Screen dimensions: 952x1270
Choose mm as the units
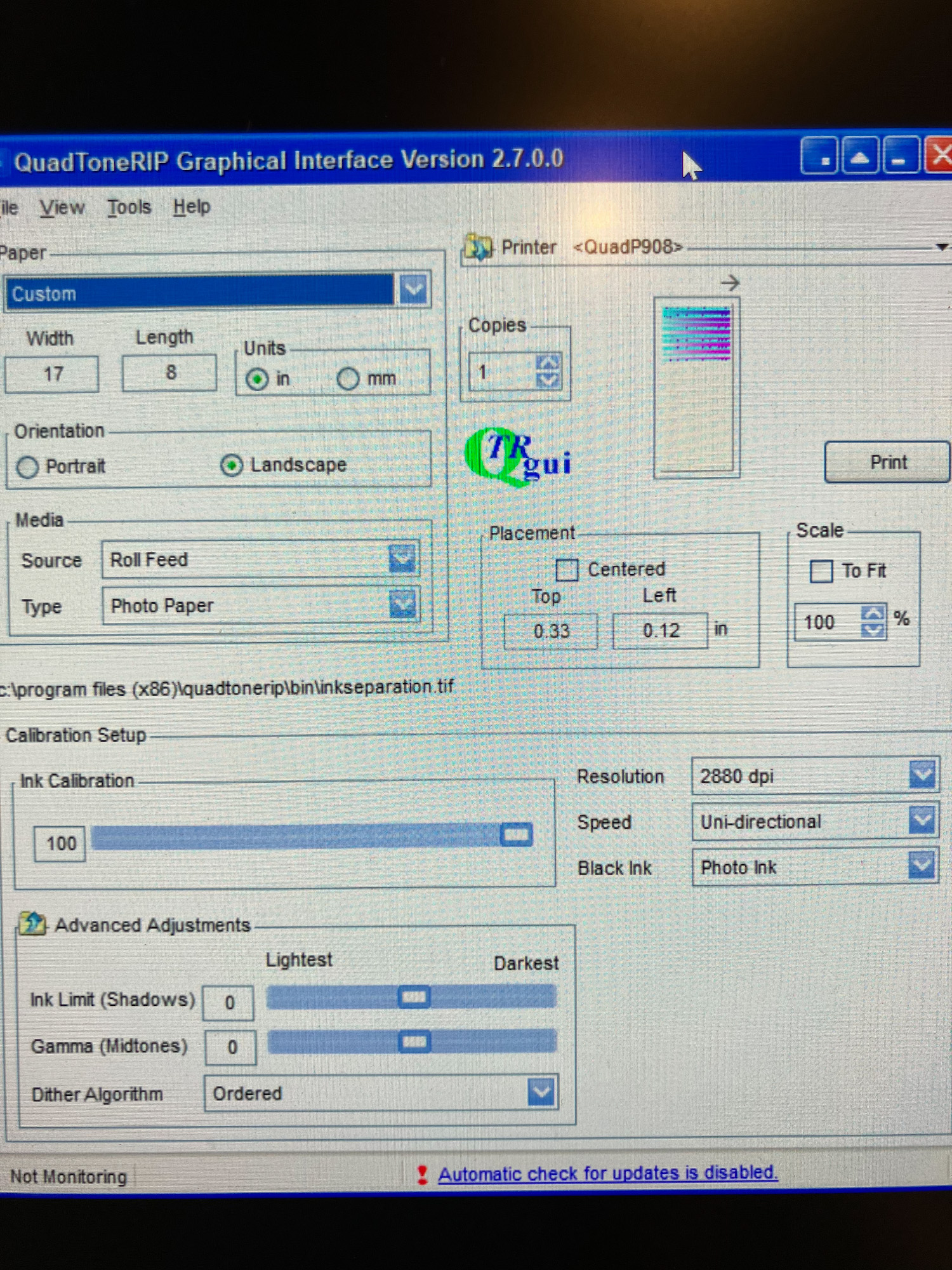[x=348, y=379]
